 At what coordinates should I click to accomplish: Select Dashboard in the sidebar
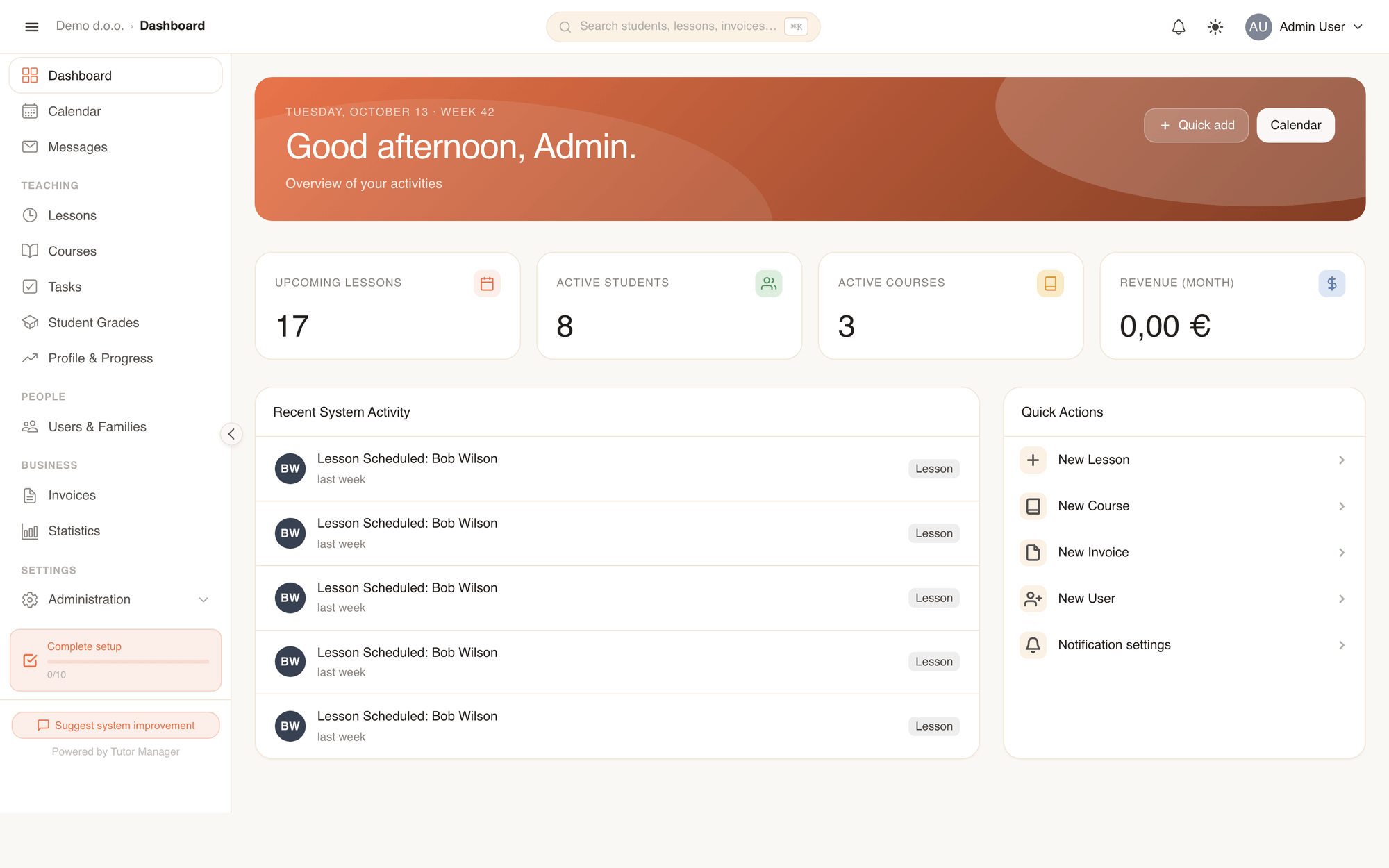[x=116, y=76]
